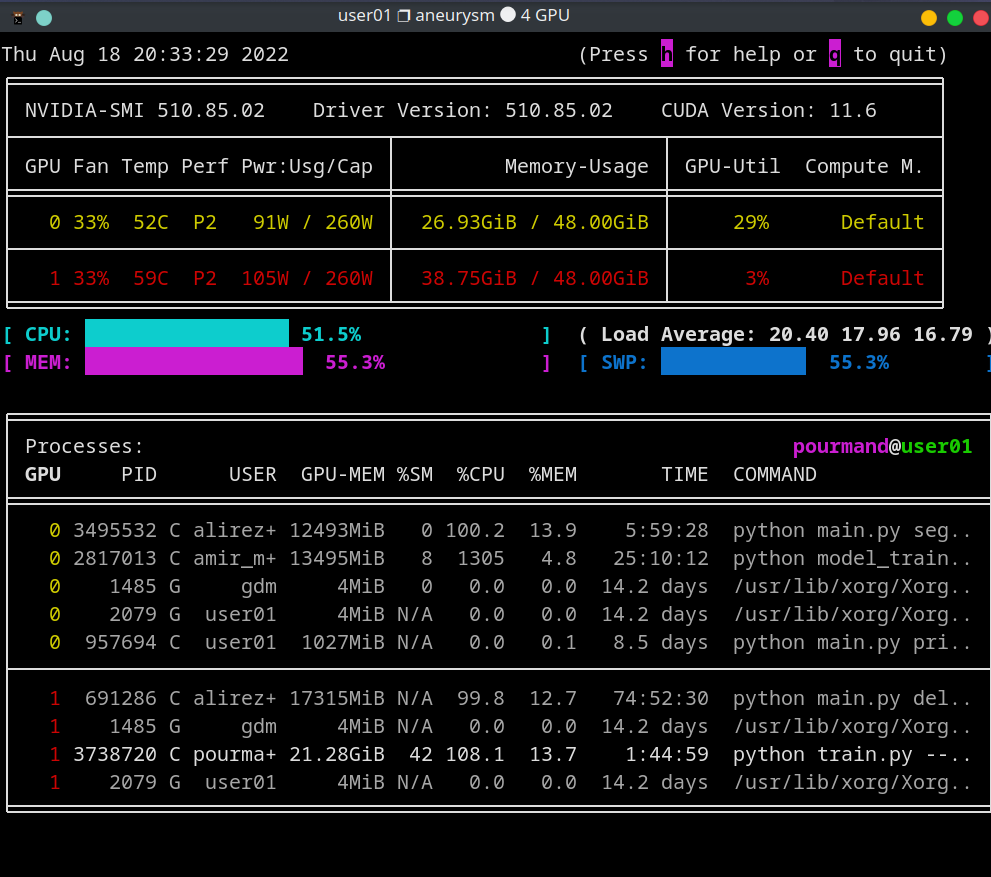Image resolution: width=991 pixels, height=877 pixels.
Task: Click the blue SWP usage bar
Action: click(x=733, y=362)
